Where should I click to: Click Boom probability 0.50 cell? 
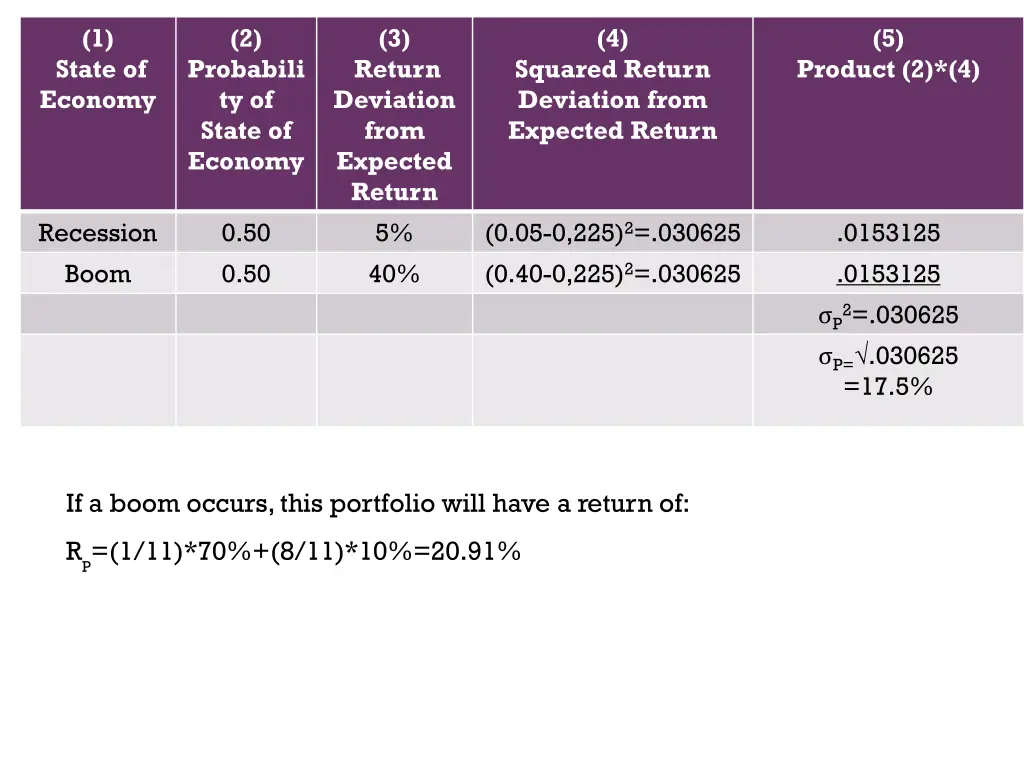[x=246, y=274]
